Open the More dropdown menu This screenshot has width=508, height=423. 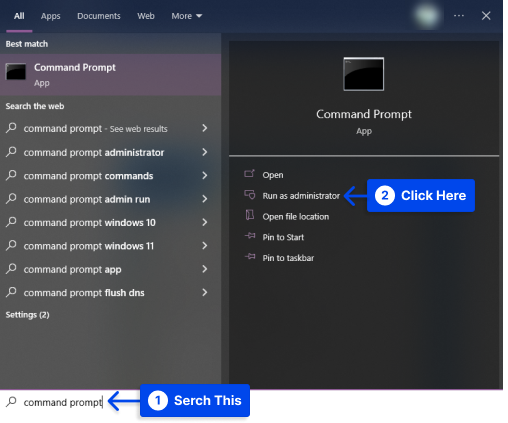(x=187, y=16)
